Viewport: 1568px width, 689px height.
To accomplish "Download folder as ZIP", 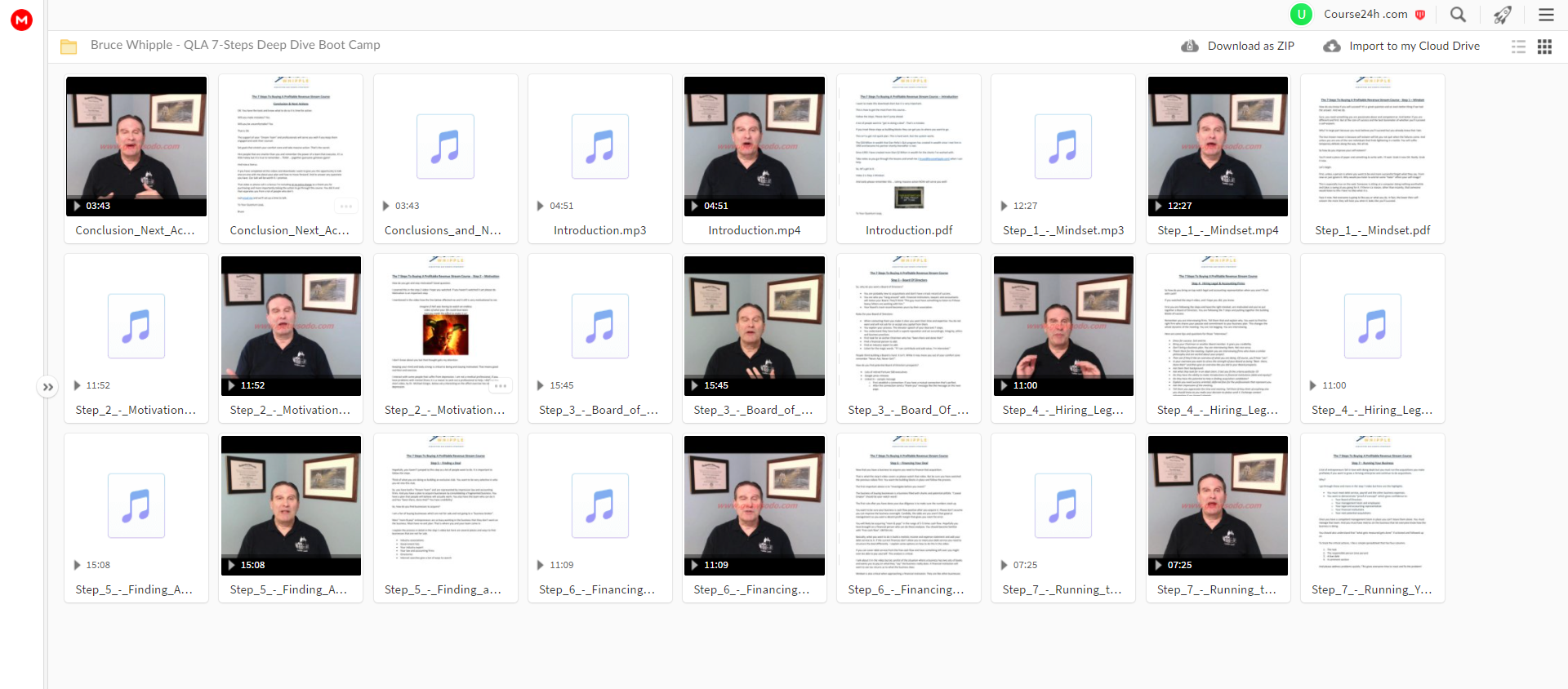I will point(1237,46).
